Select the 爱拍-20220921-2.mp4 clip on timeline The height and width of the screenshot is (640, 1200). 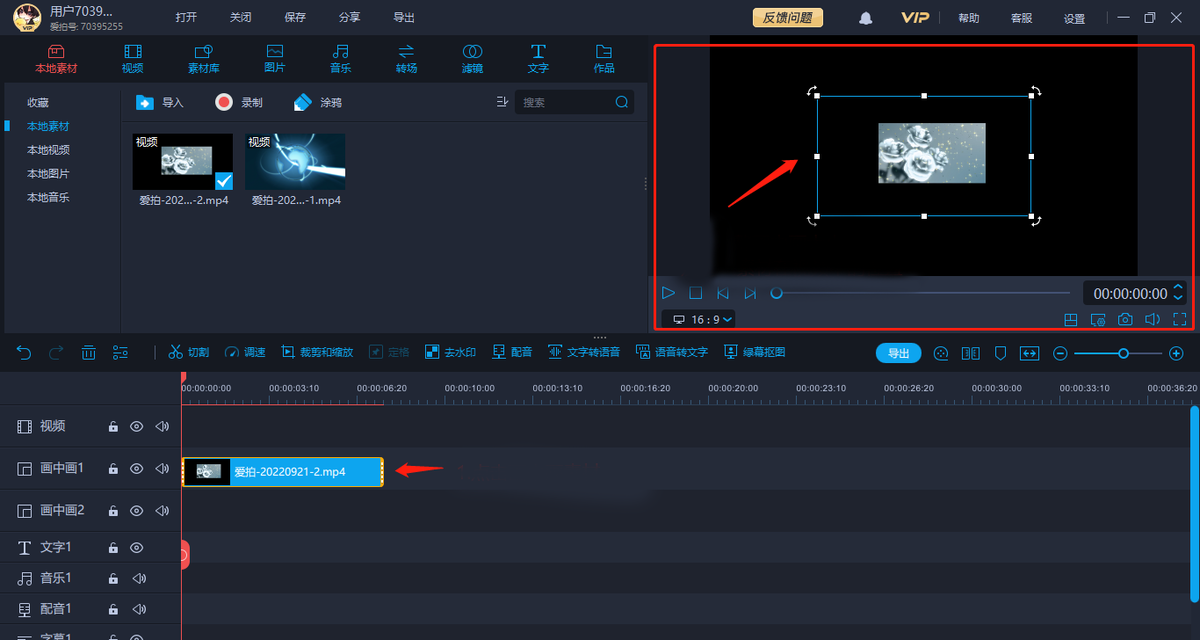(x=283, y=472)
